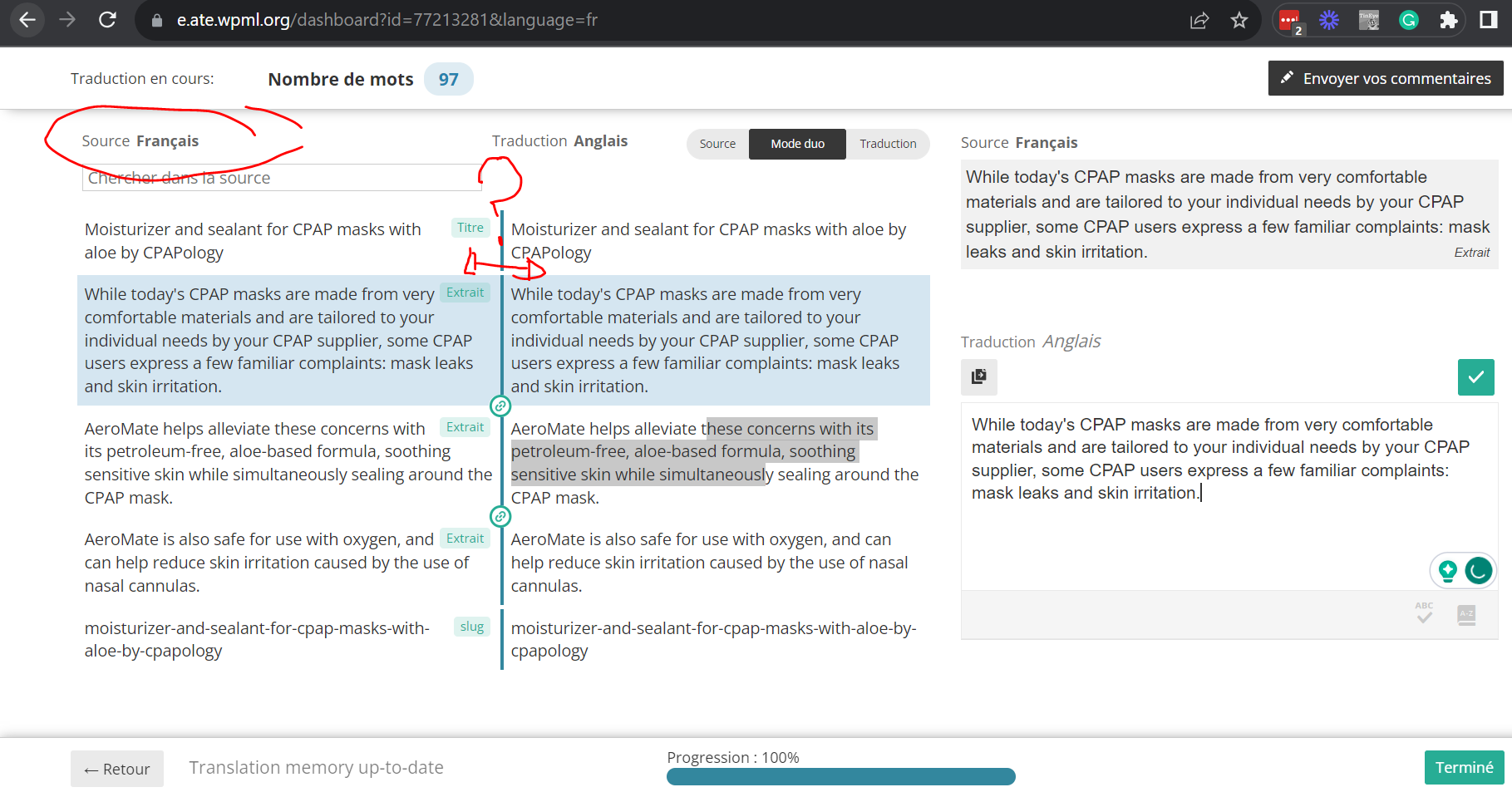Select source segment 'AeroMate is also safe'
The width and height of the screenshot is (1512, 792).
click(x=277, y=563)
